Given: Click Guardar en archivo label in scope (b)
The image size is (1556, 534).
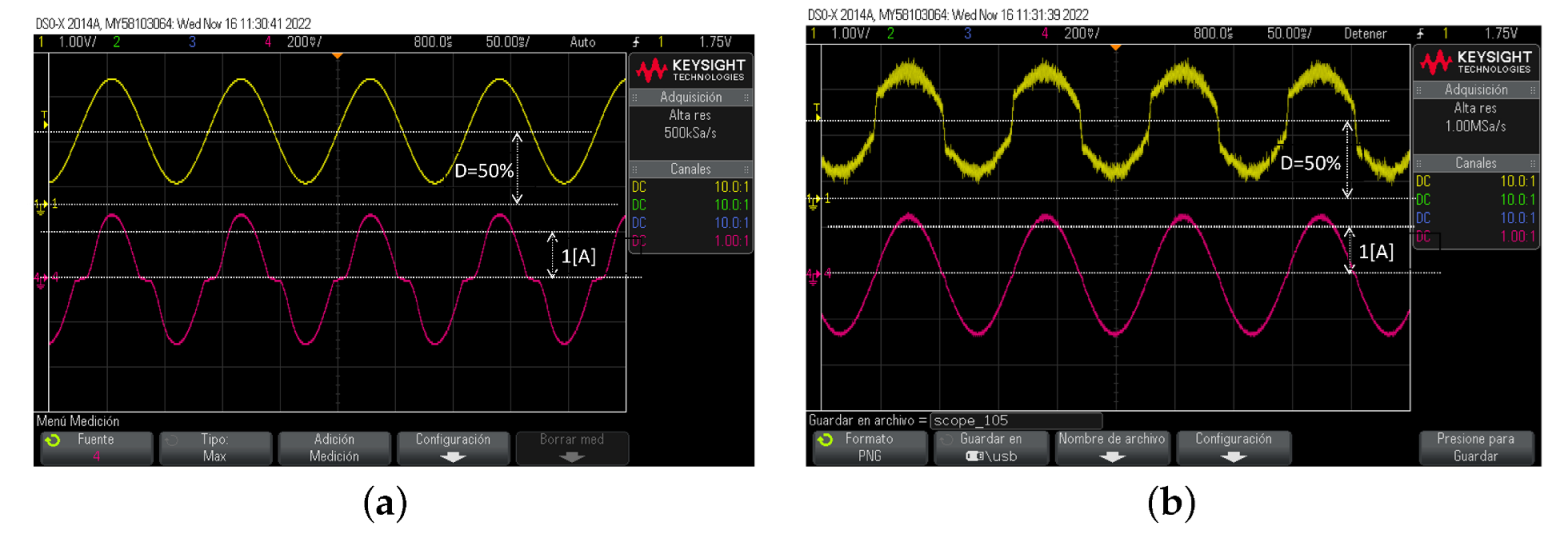Looking at the screenshot, I should point(867,421).
